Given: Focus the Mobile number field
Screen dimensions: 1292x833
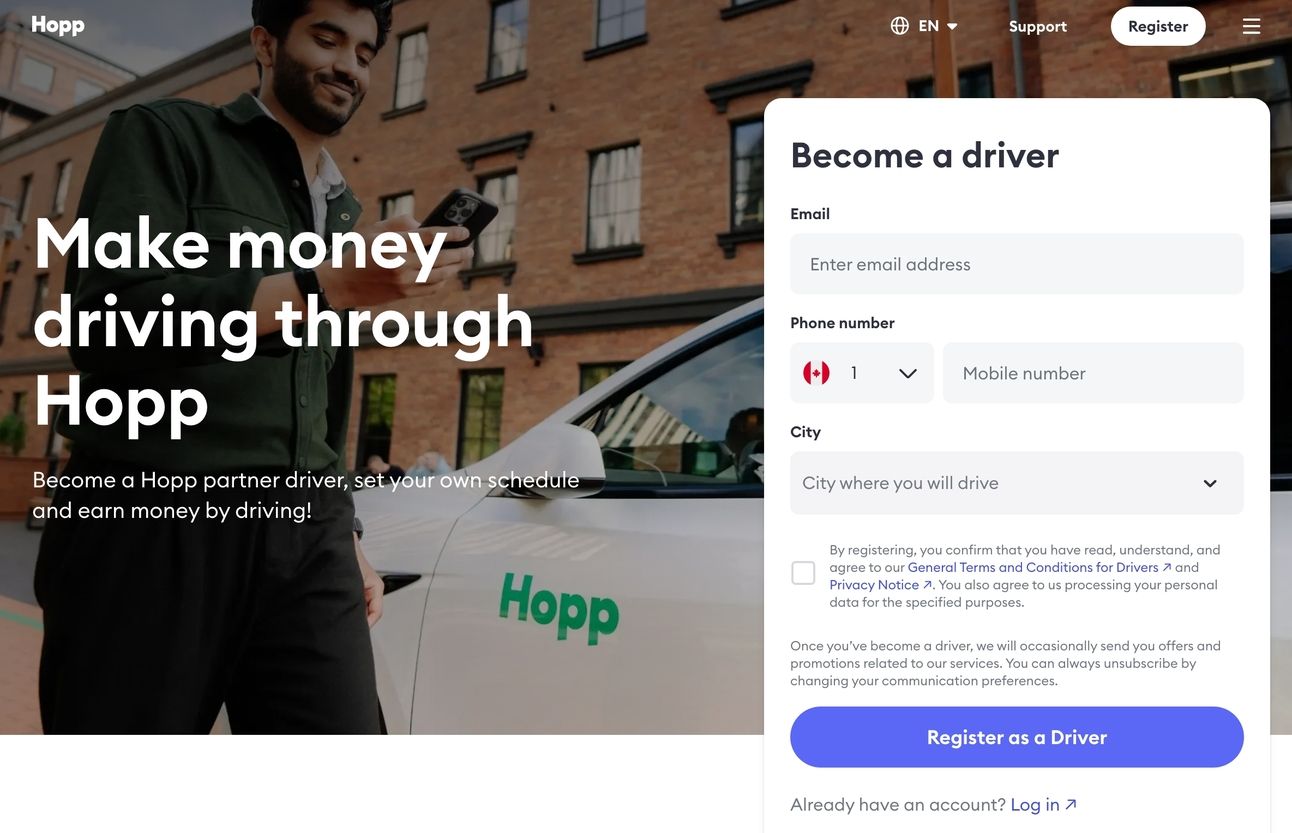Looking at the screenshot, I should tap(1093, 373).
